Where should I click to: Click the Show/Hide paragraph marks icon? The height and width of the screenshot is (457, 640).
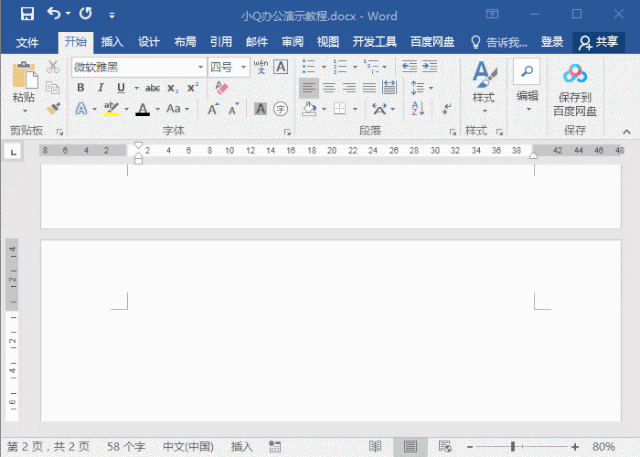tap(447, 109)
